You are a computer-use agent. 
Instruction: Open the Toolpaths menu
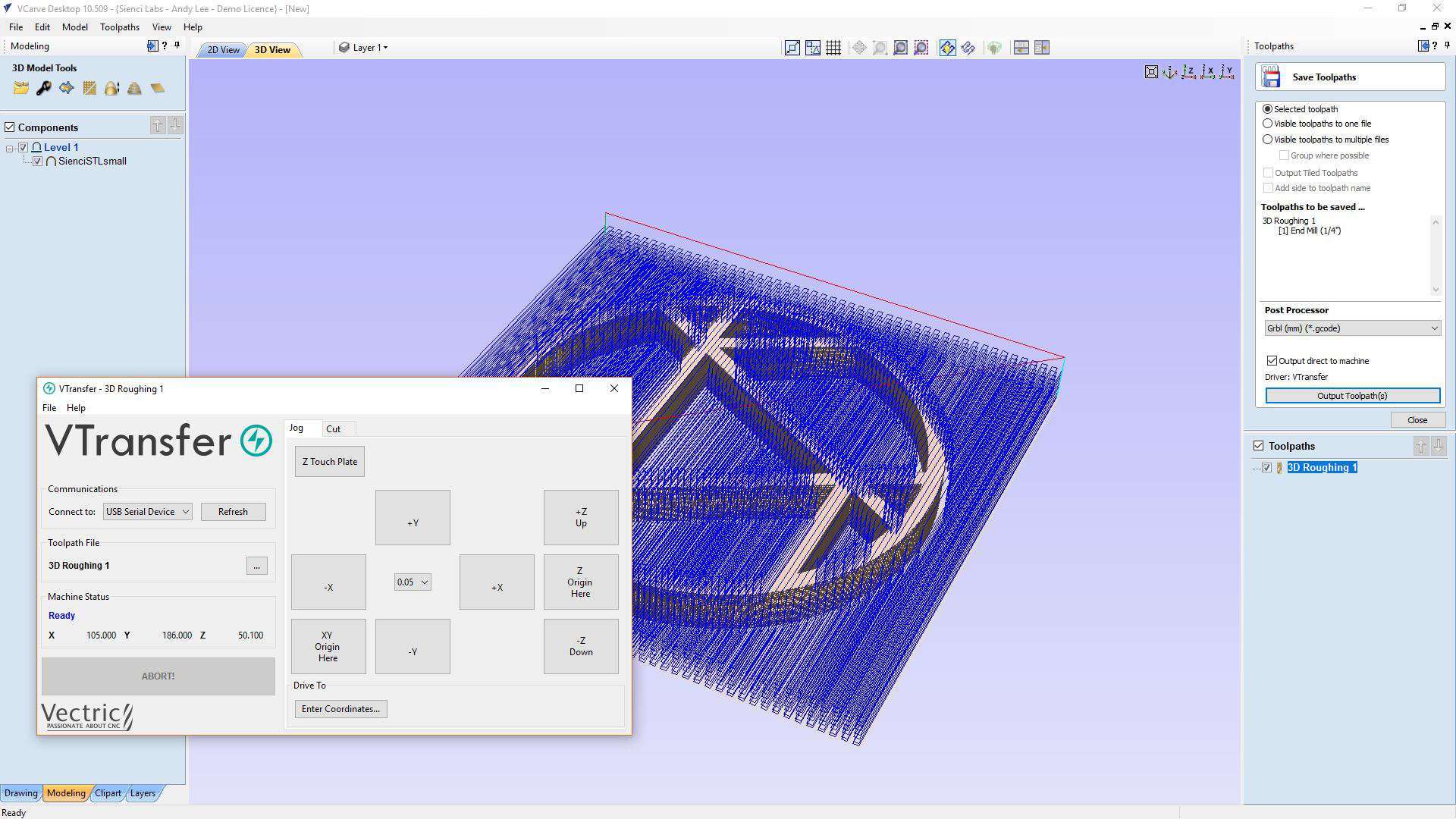coord(120,27)
